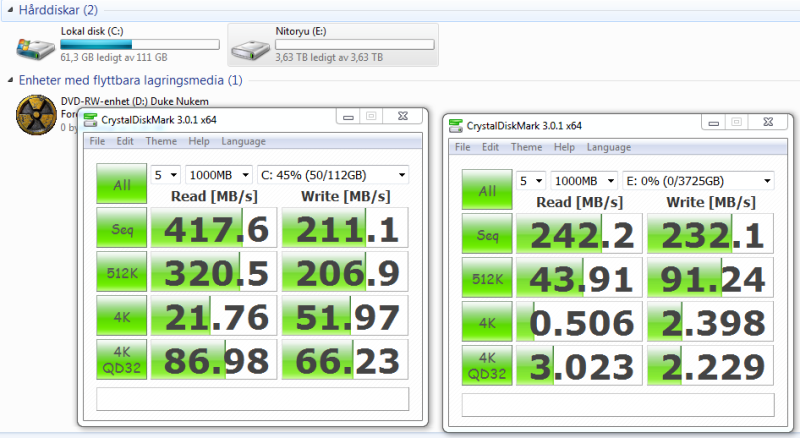Close the left CrystalDiskMark window
800x438 pixels.
coord(403,116)
